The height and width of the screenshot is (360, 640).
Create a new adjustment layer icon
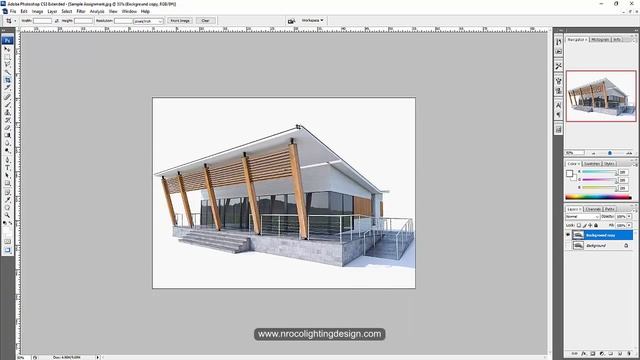coord(601,353)
